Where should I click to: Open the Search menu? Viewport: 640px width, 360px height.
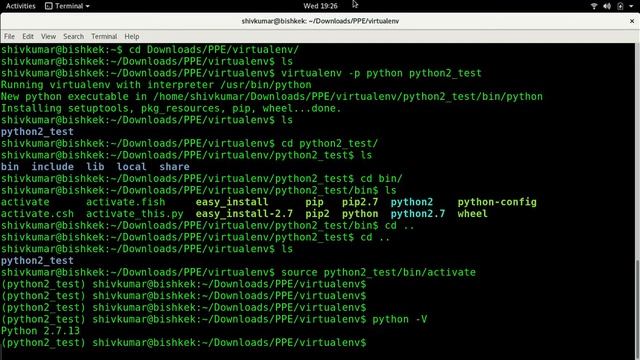point(73,36)
